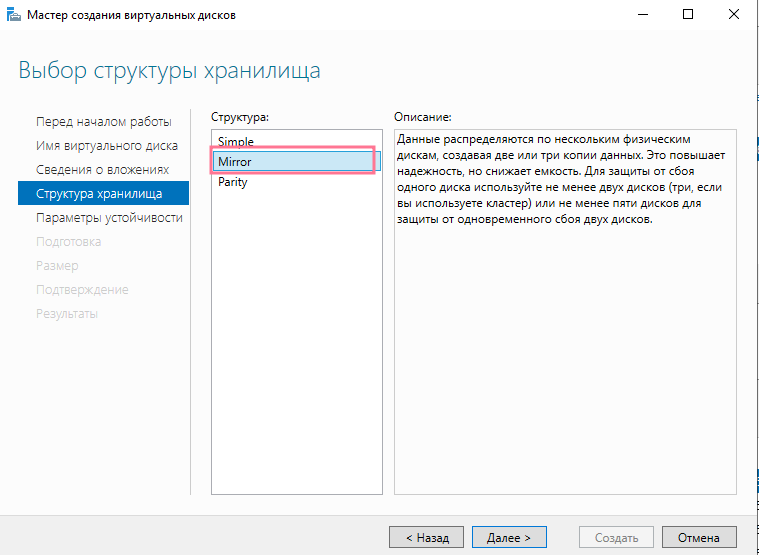
Task: Select the Структура хранилища step
Action: pyautogui.click(x=98, y=194)
